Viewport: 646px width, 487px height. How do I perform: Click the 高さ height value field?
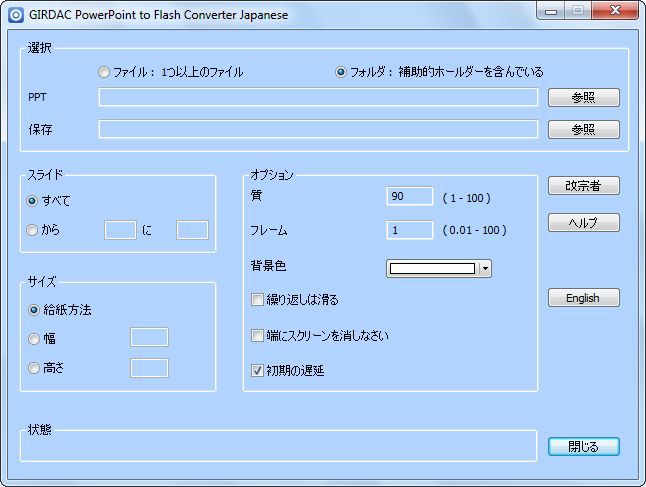tap(149, 368)
